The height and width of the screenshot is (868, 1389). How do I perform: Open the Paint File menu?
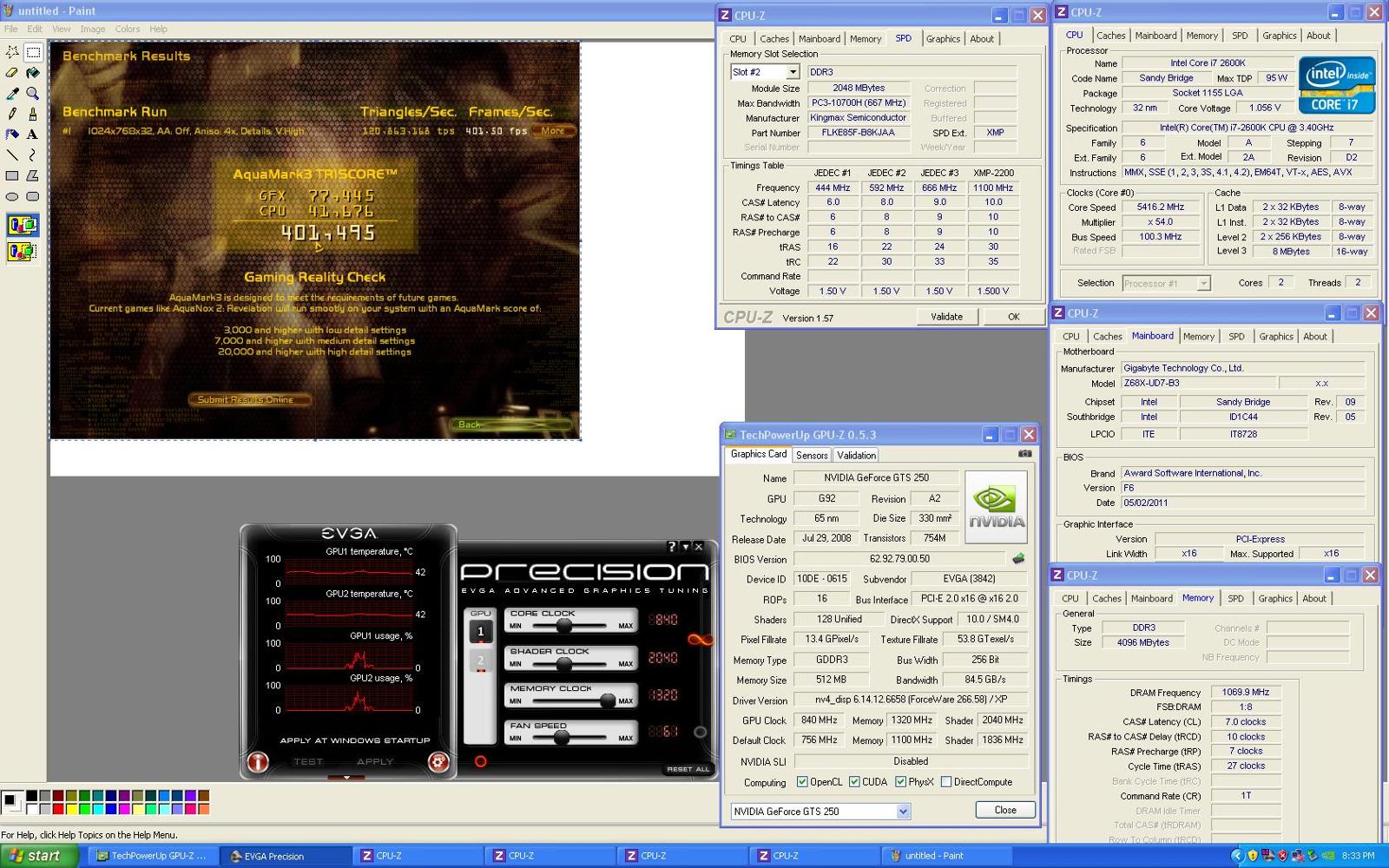10,29
